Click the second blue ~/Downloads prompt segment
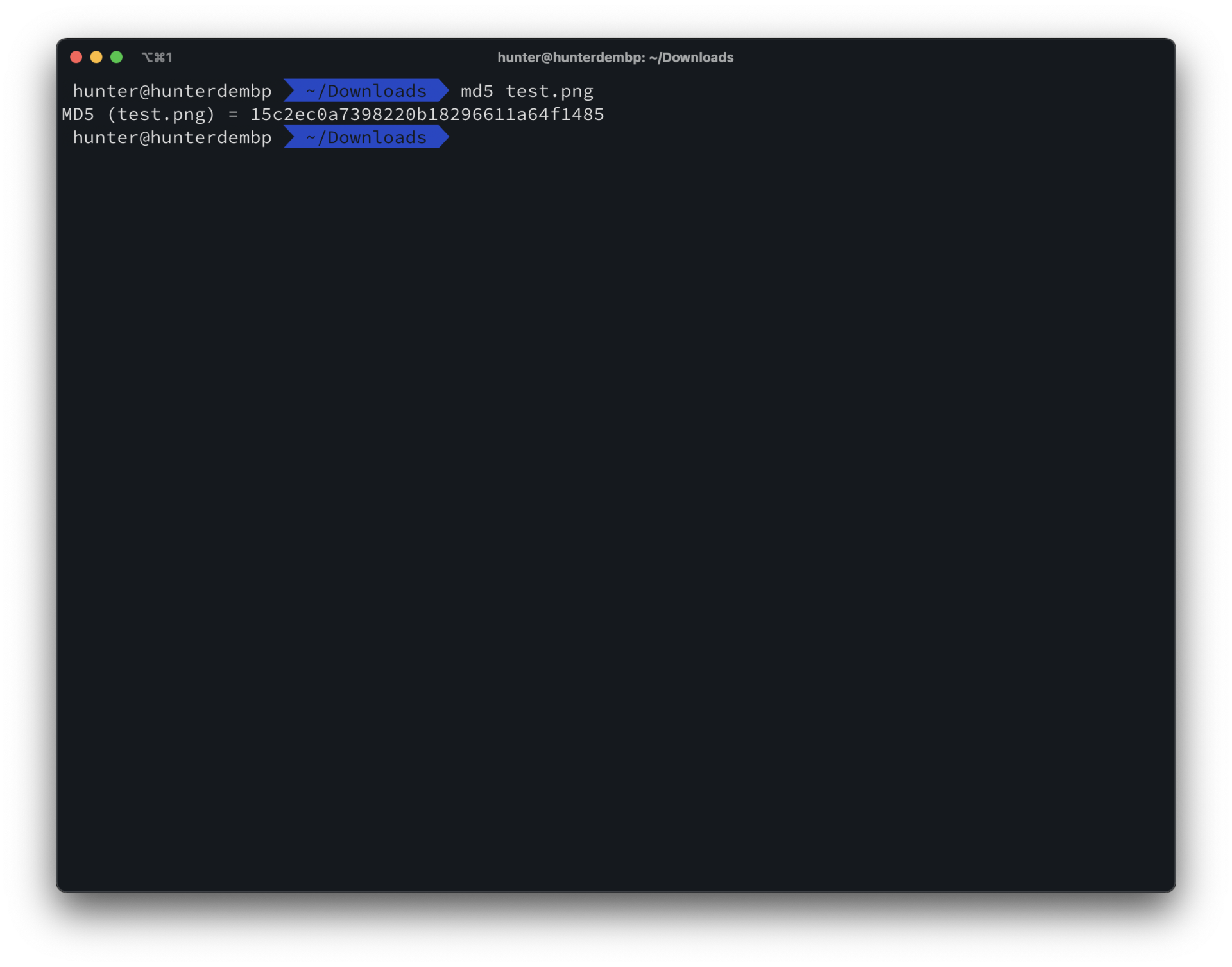Screen dimensions: 1232x967 click(366, 137)
